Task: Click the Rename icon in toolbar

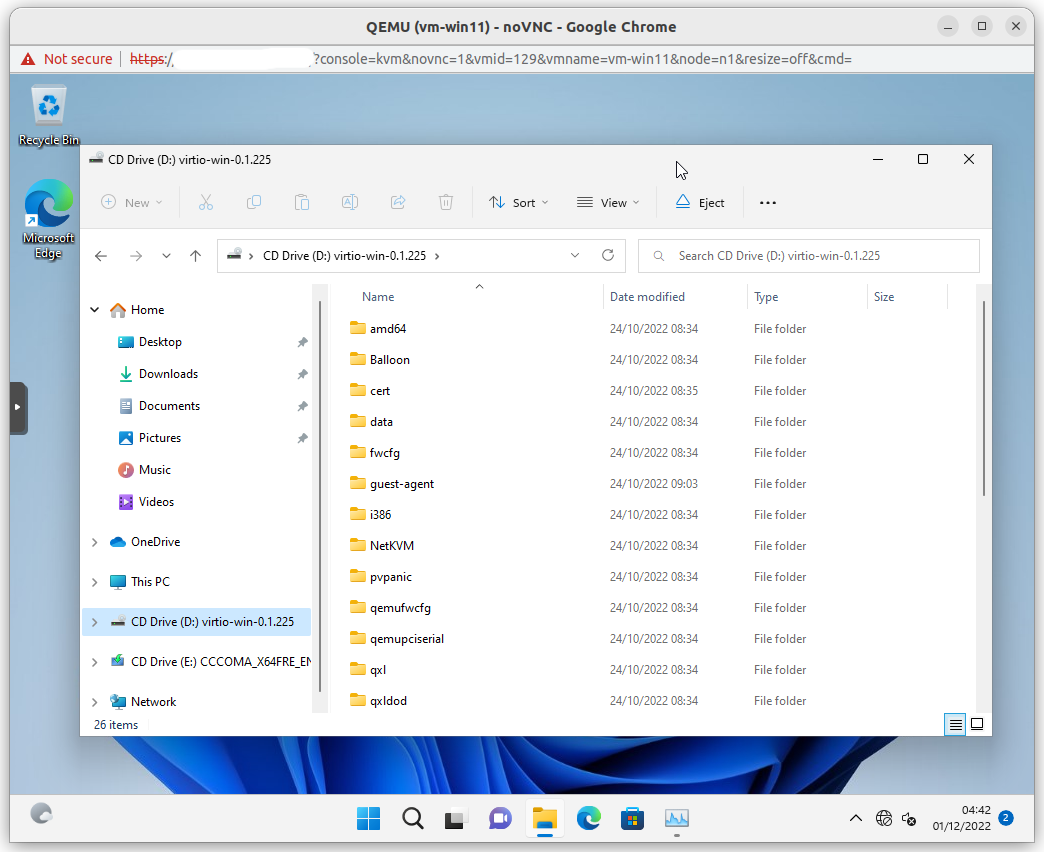Action: 350,202
